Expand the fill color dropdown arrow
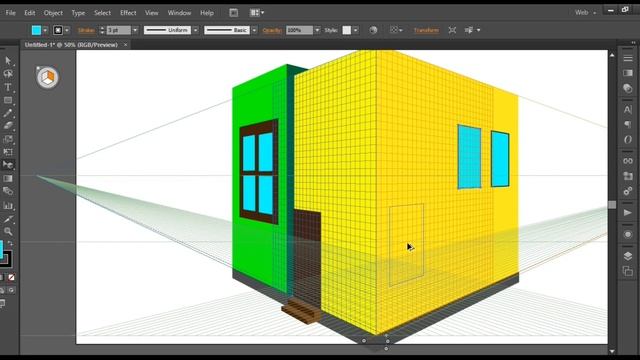This screenshot has height=360, width=640. point(45,30)
